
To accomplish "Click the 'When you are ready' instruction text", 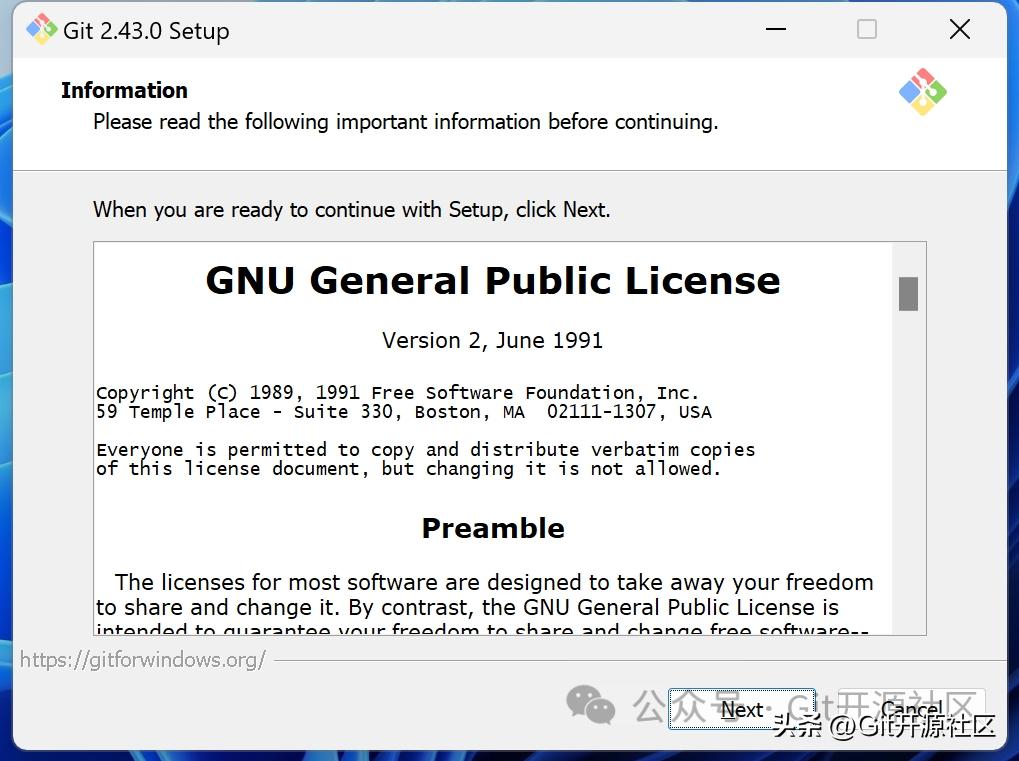I will click(x=351, y=210).
